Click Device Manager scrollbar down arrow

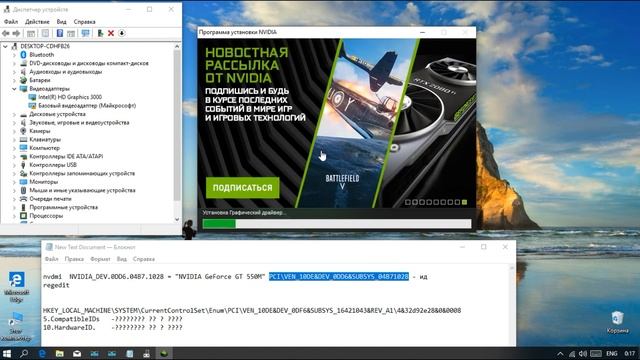[177, 219]
